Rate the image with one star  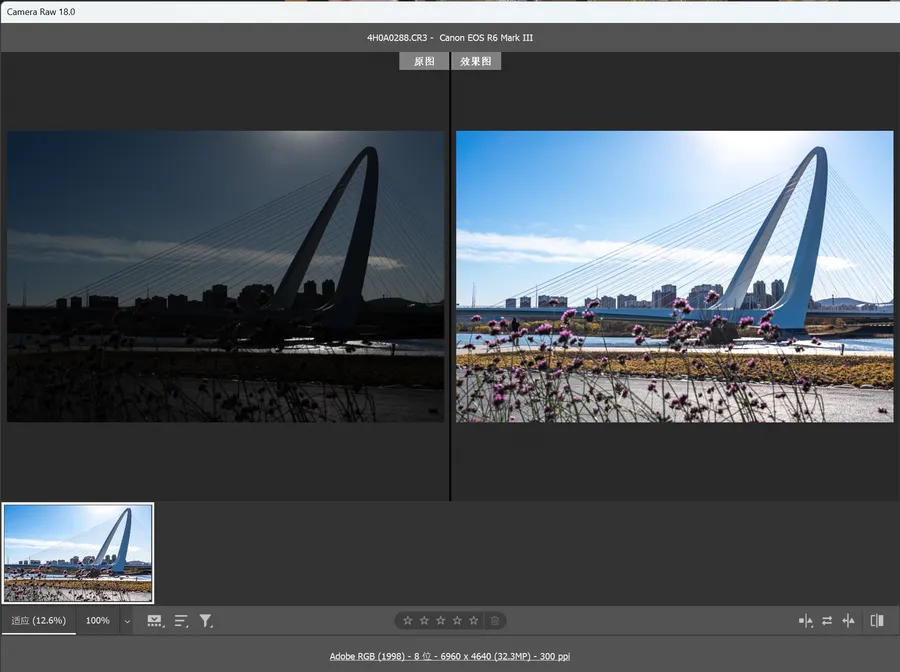coord(407,621)
